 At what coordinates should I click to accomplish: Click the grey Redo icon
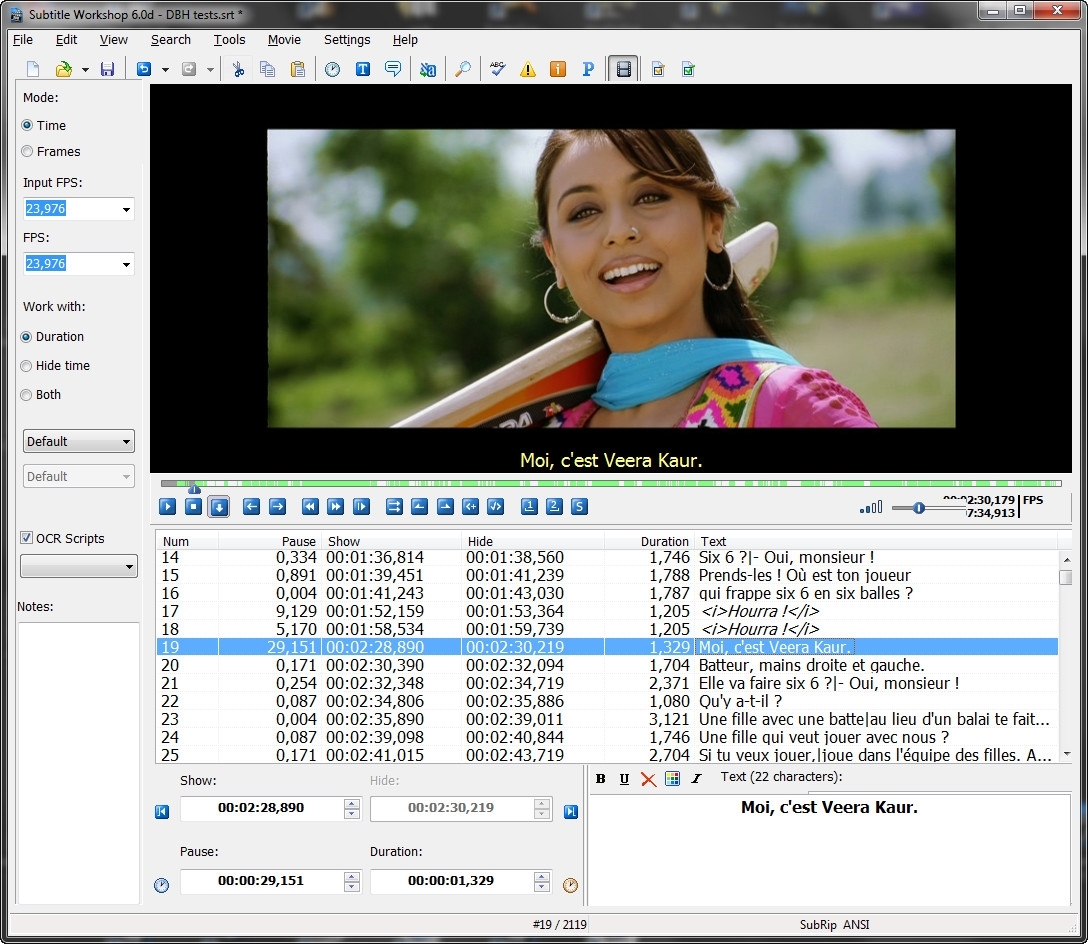189,69
